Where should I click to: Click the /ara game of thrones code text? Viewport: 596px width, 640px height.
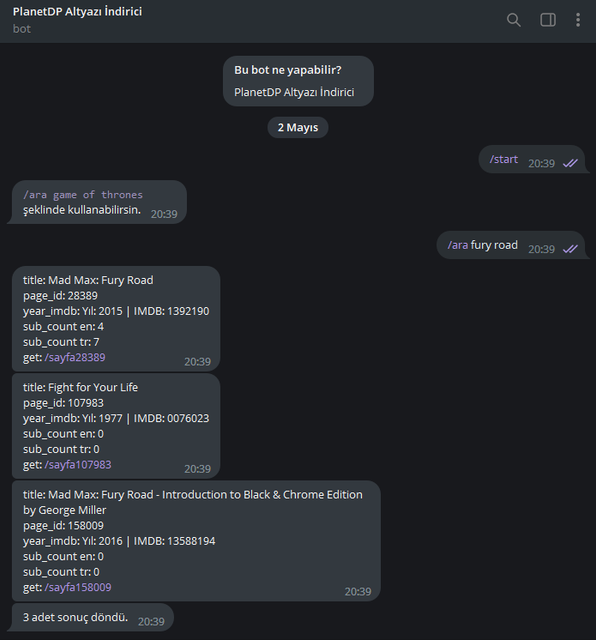83,195
